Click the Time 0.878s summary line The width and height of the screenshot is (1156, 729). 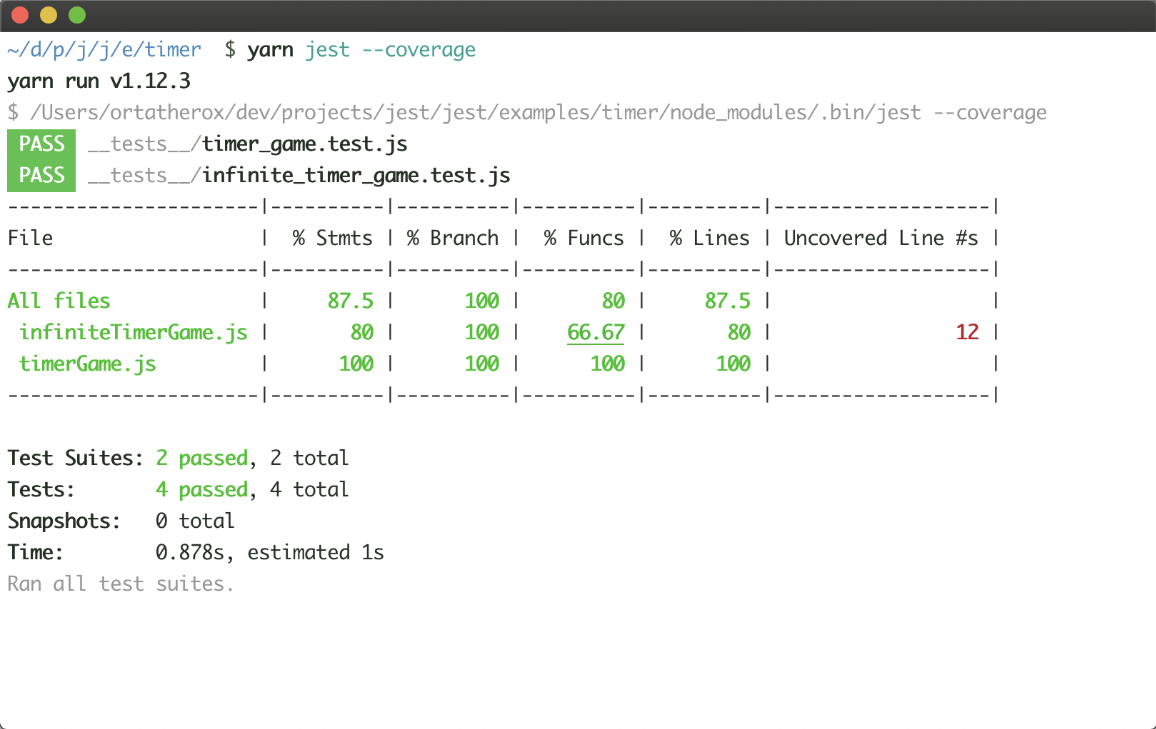tap(195, 552)
